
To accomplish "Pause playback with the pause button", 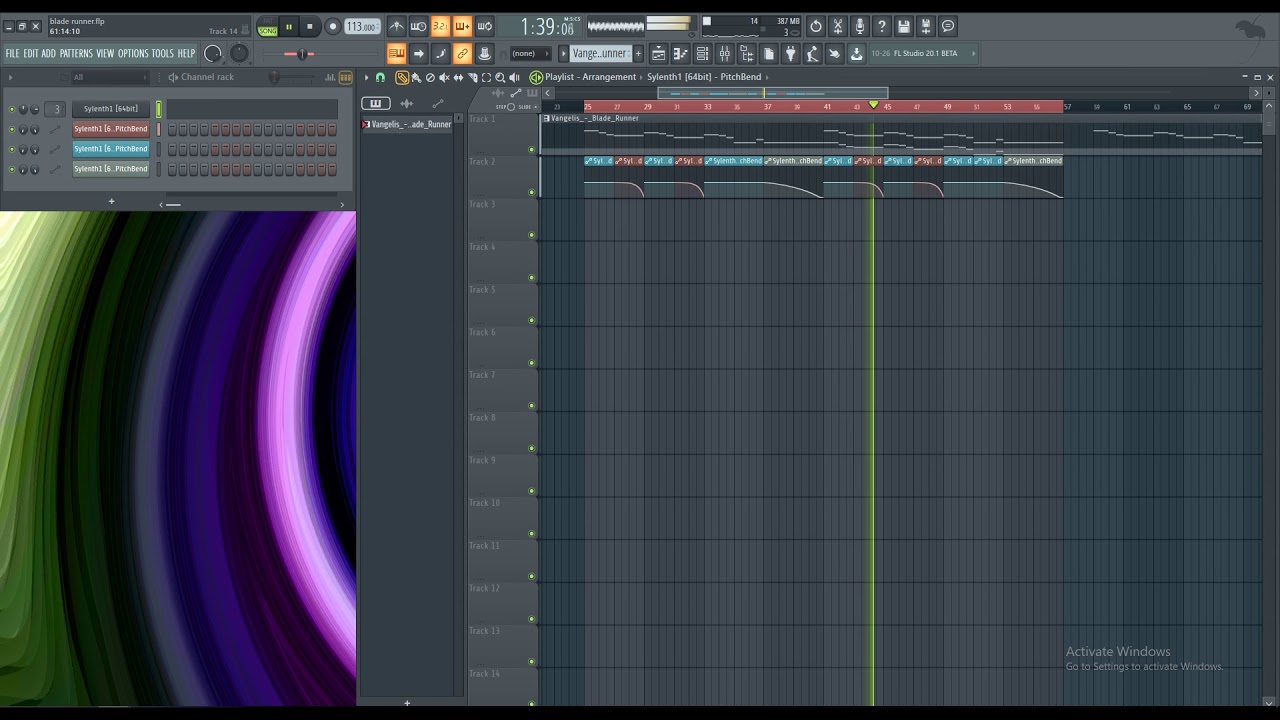I will click(289, 27).
